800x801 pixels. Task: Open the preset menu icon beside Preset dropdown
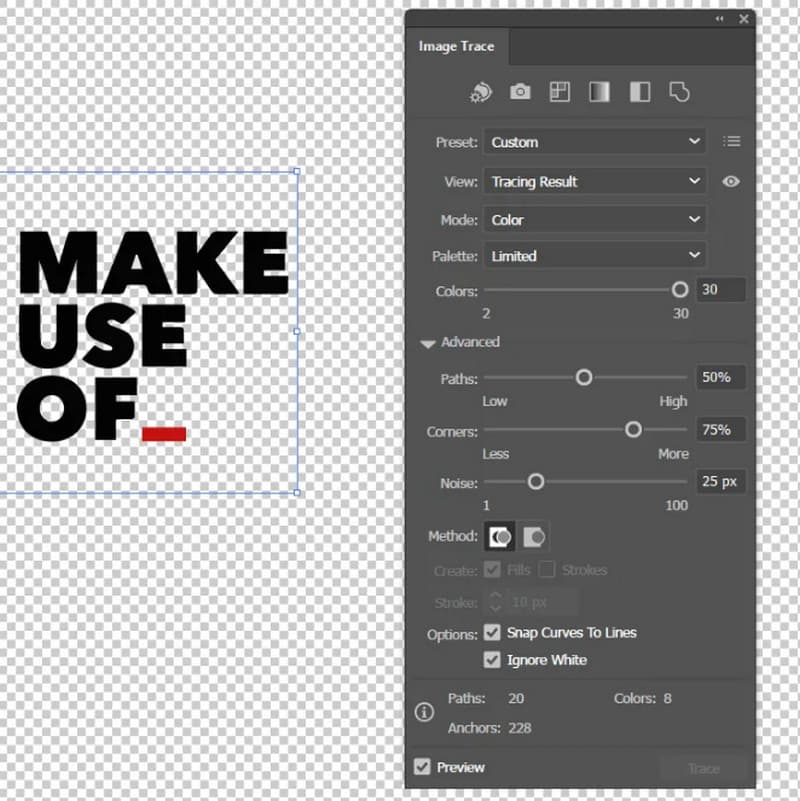732,141
